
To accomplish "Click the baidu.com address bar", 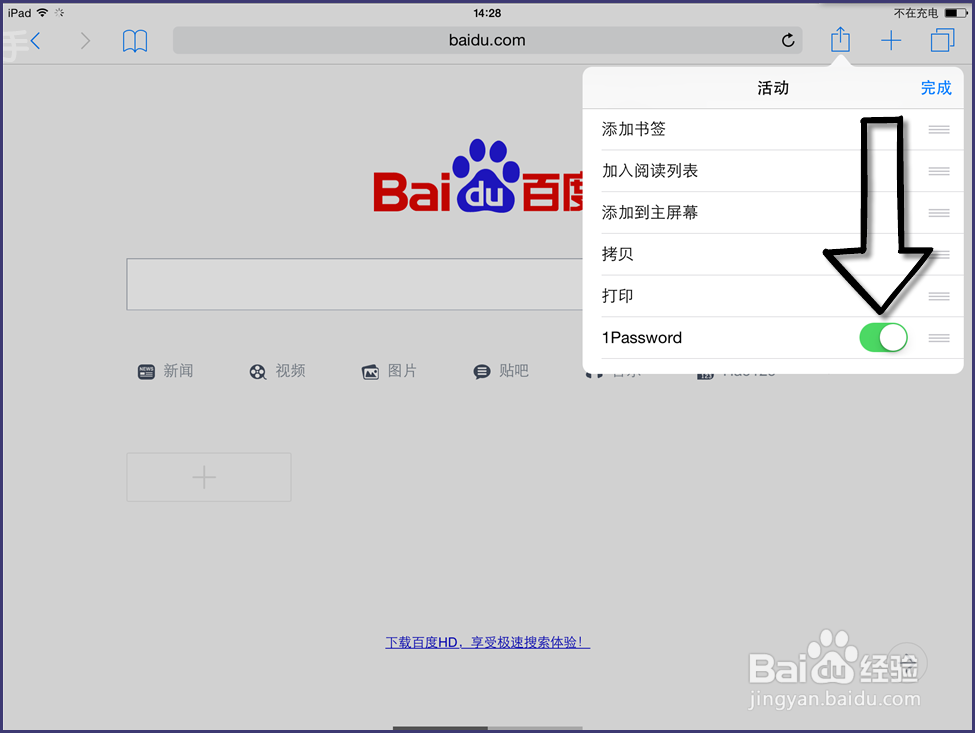I will [487, 40].
